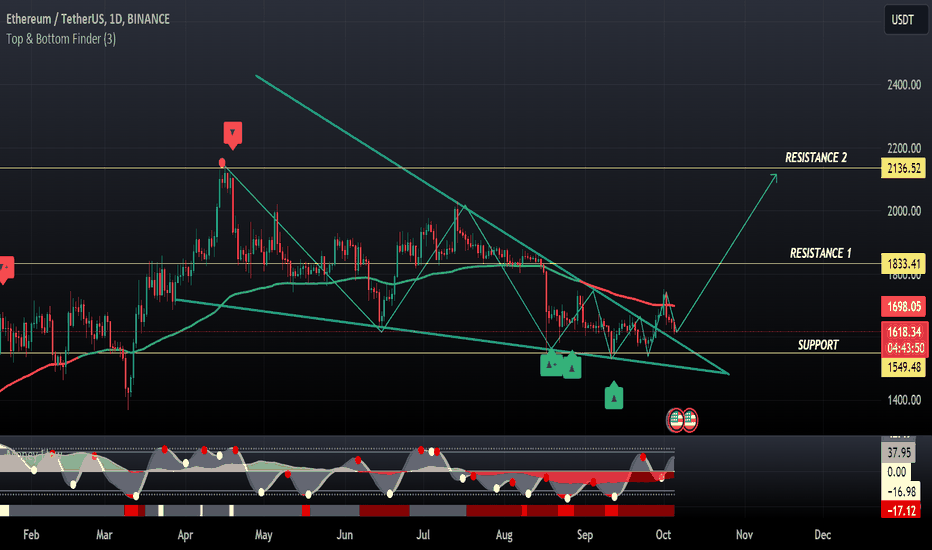Screen dimensions: 932x550
Task: Select the RESISTANCE 2 label
Action: (816, 158)
